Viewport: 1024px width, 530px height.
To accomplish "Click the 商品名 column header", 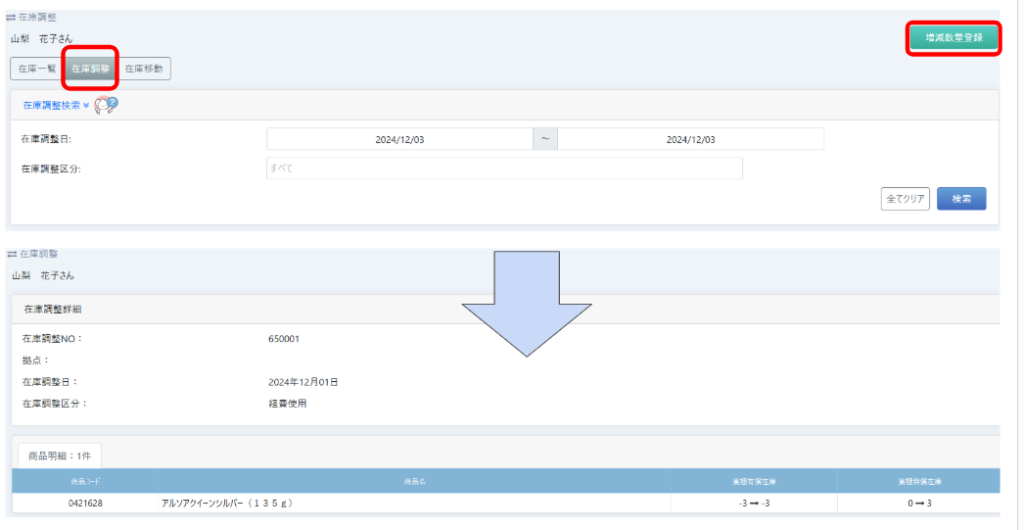I will tap(414, 481).
